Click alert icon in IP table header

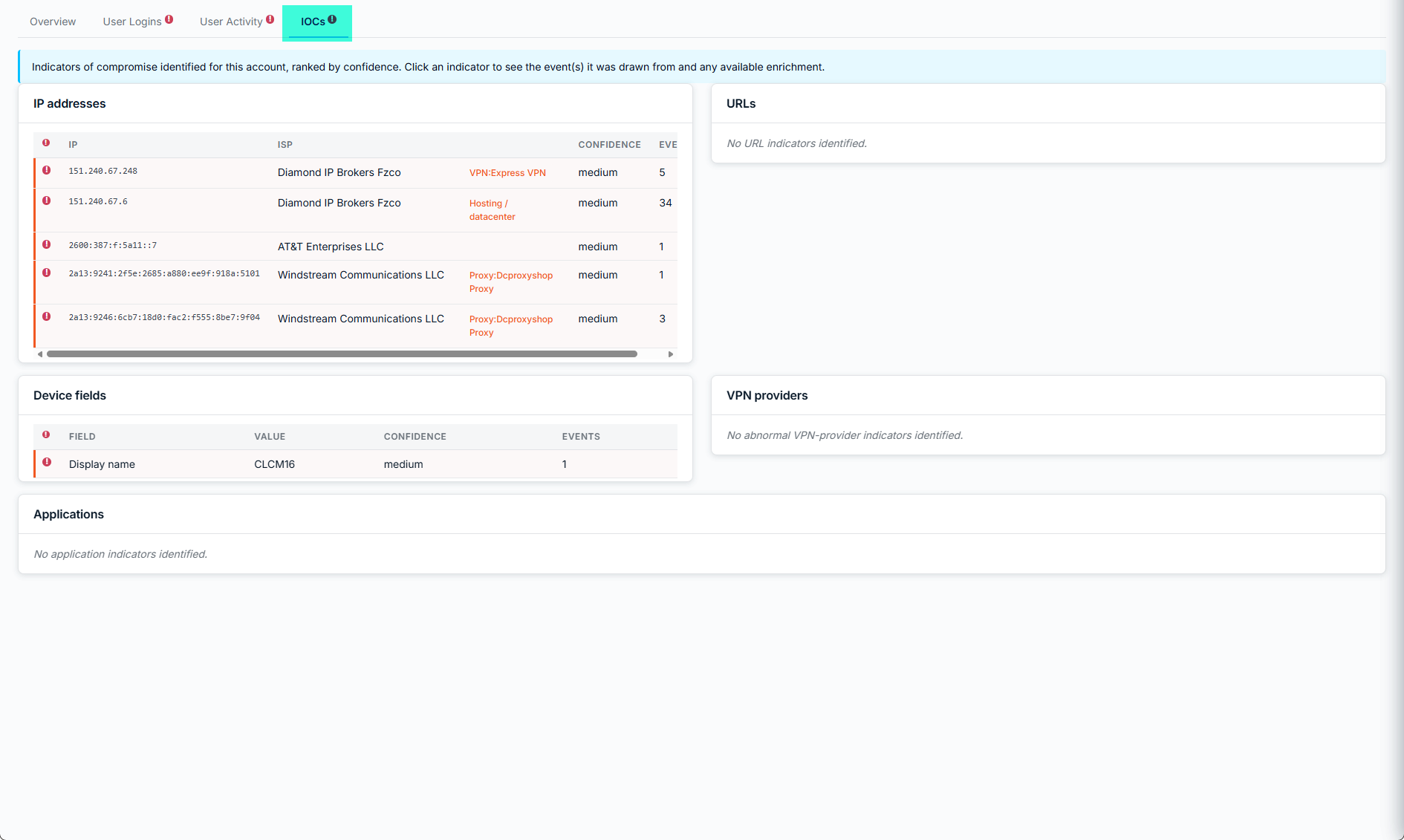(46, 143)
